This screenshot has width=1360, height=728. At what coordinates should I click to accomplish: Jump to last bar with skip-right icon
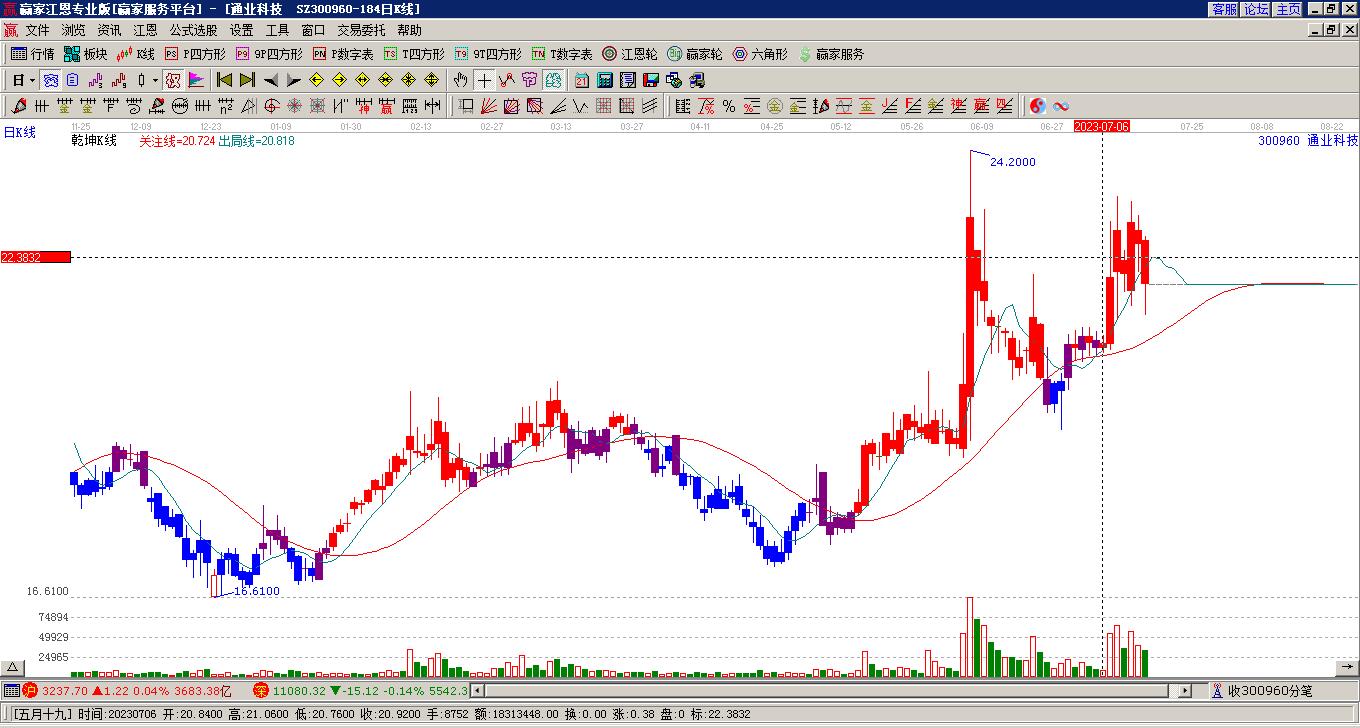tap(247, 80)
